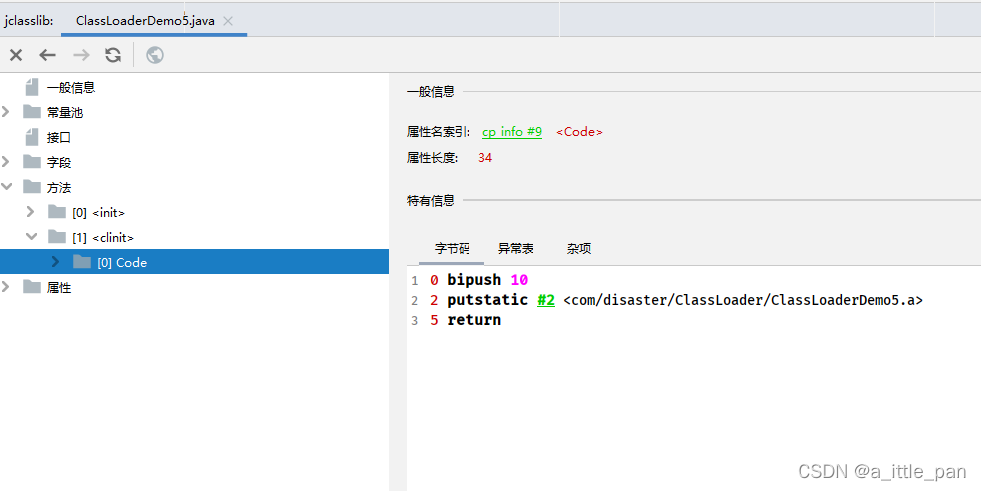Click the [0] Code folder icon
The image size is (981, 491).
82,262
